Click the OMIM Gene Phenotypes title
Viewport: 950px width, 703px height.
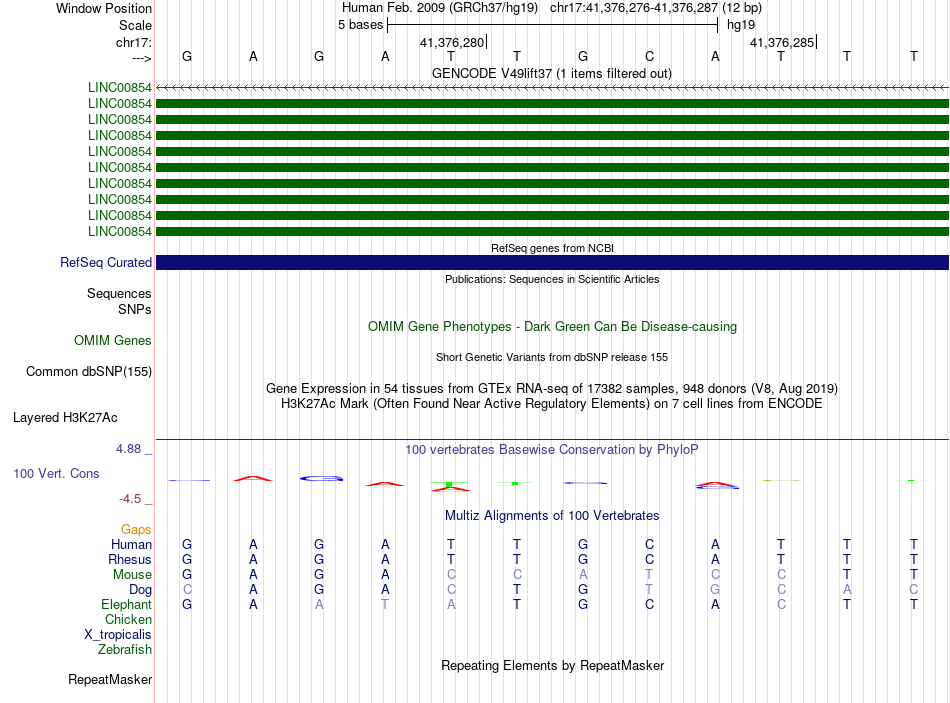point(552,326)
